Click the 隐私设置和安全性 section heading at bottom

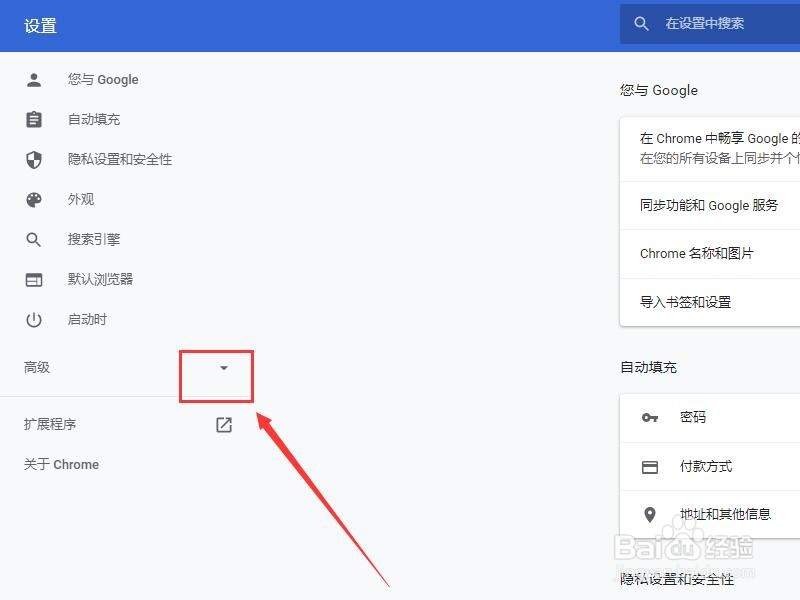[x=677, y=579]
